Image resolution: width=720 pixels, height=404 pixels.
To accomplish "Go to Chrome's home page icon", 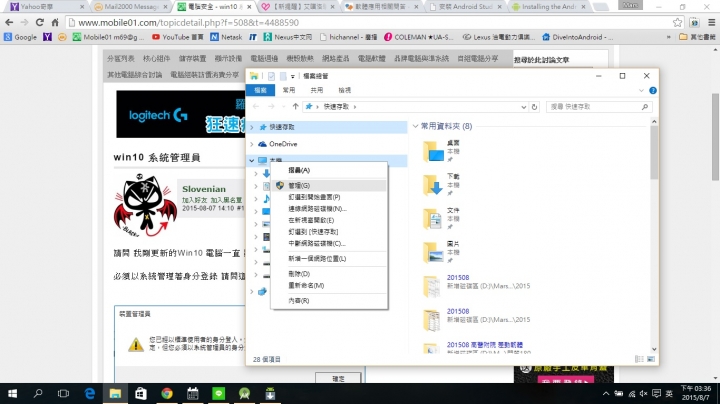I will point(55,22).
